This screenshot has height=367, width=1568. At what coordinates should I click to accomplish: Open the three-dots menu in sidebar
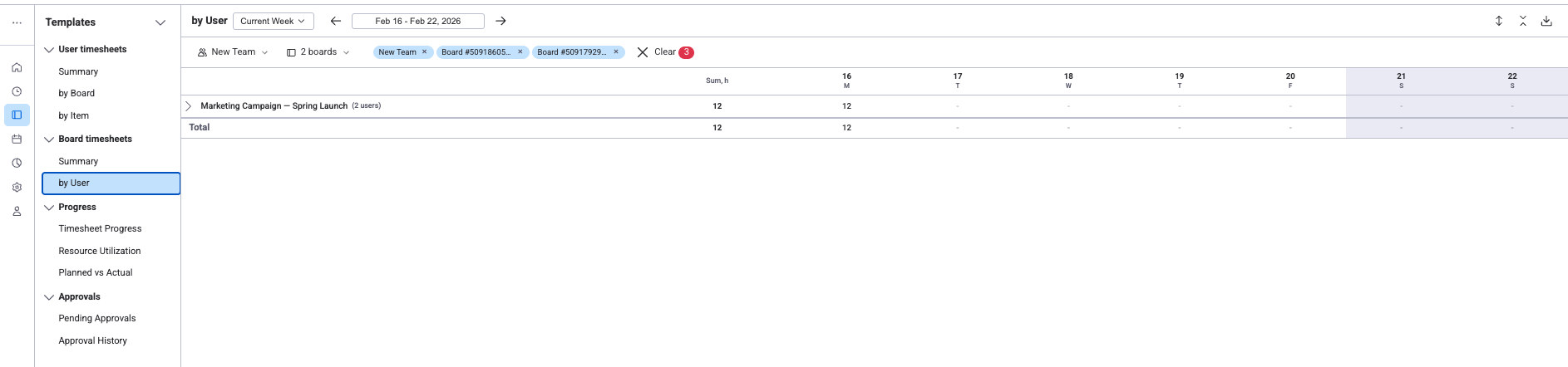click(x=17, y=22)
